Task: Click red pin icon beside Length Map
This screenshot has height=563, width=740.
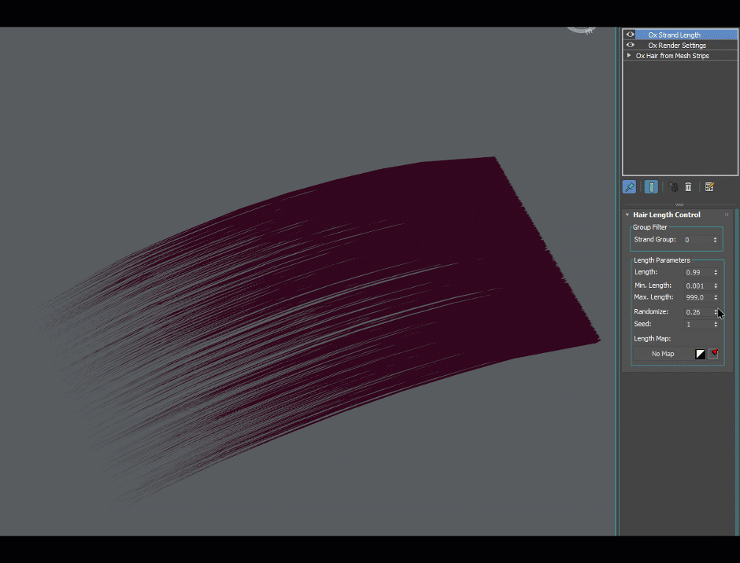Action: 714,353
